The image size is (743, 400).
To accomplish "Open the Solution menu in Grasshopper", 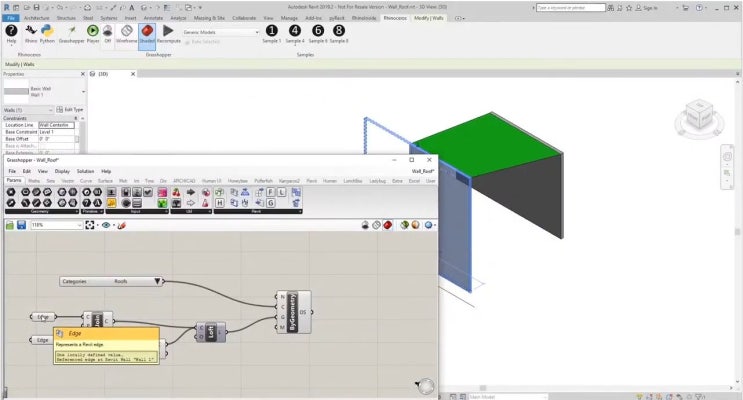I will [x=85, y=171].
